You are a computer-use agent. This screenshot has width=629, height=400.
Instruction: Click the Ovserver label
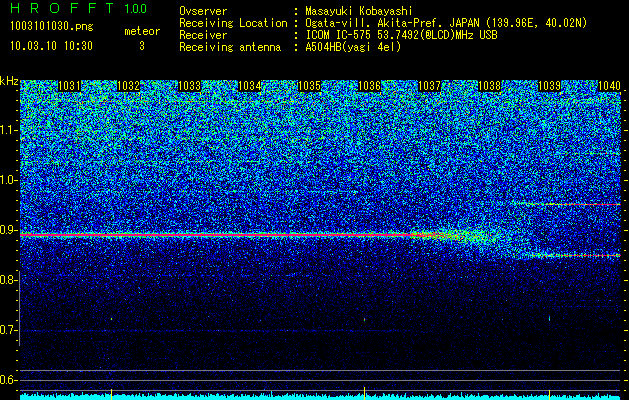(x=203, y=11)
